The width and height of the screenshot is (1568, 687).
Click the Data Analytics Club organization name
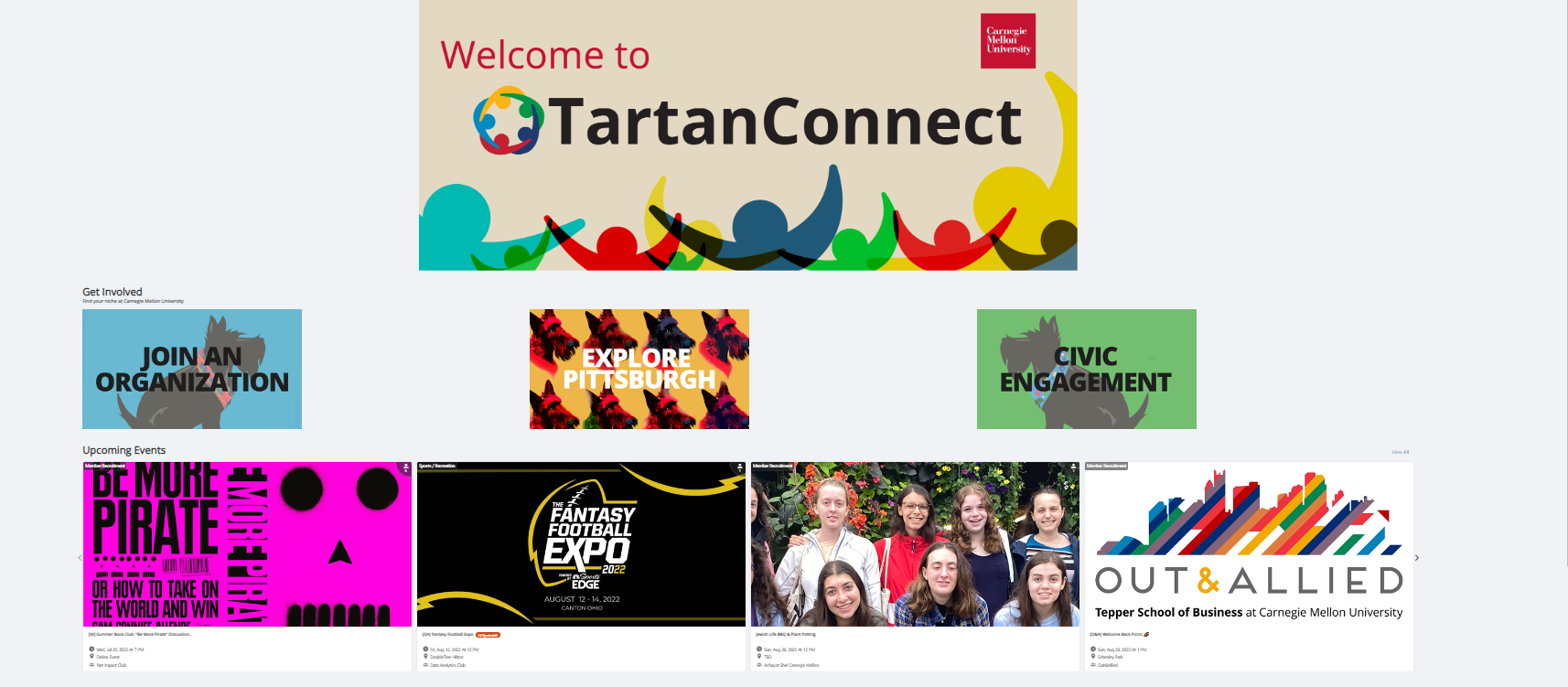tap(448, 665)
